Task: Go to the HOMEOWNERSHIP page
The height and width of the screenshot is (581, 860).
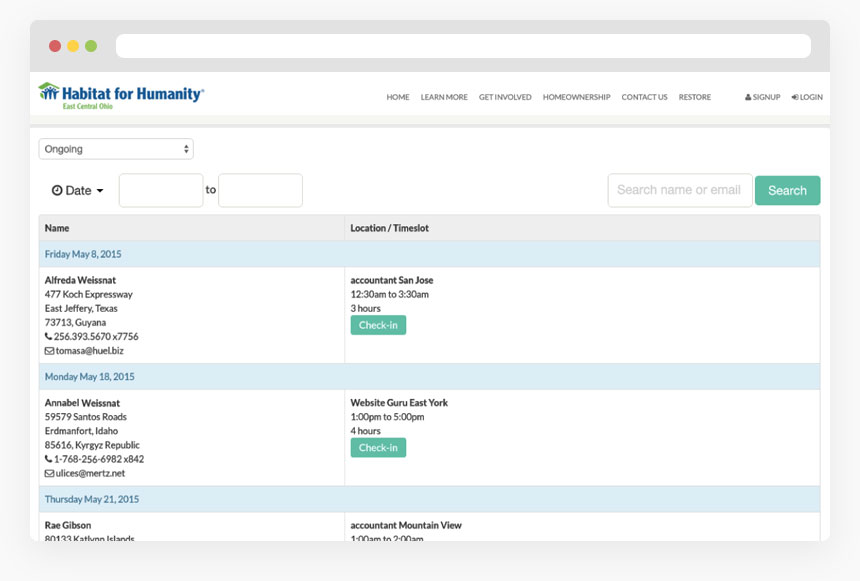Action: pyautogui.click(x=576, y=97)
